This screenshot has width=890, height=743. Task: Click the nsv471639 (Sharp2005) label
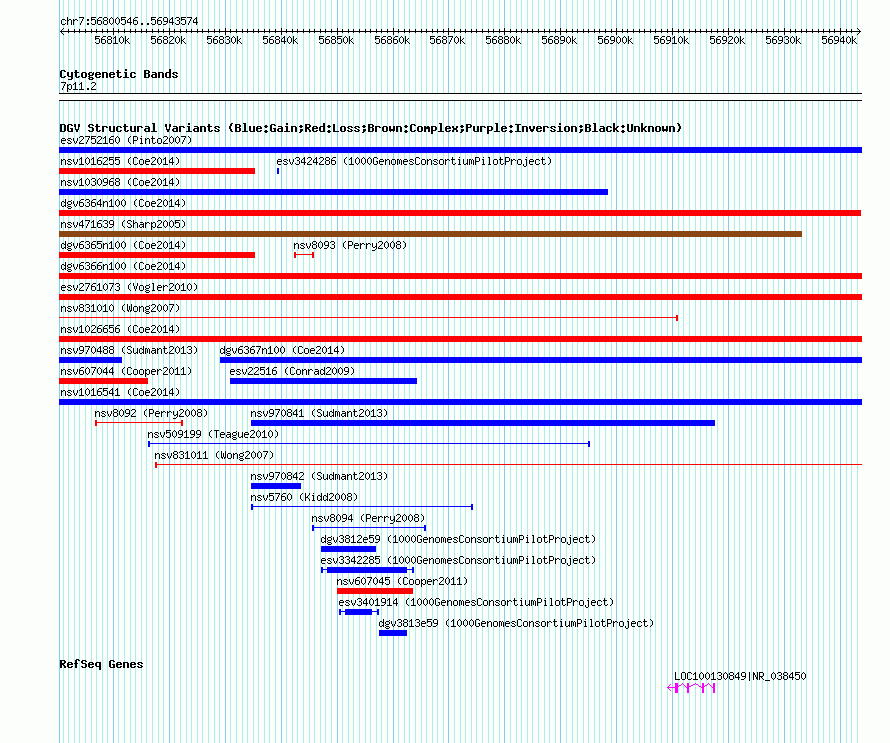123,224
